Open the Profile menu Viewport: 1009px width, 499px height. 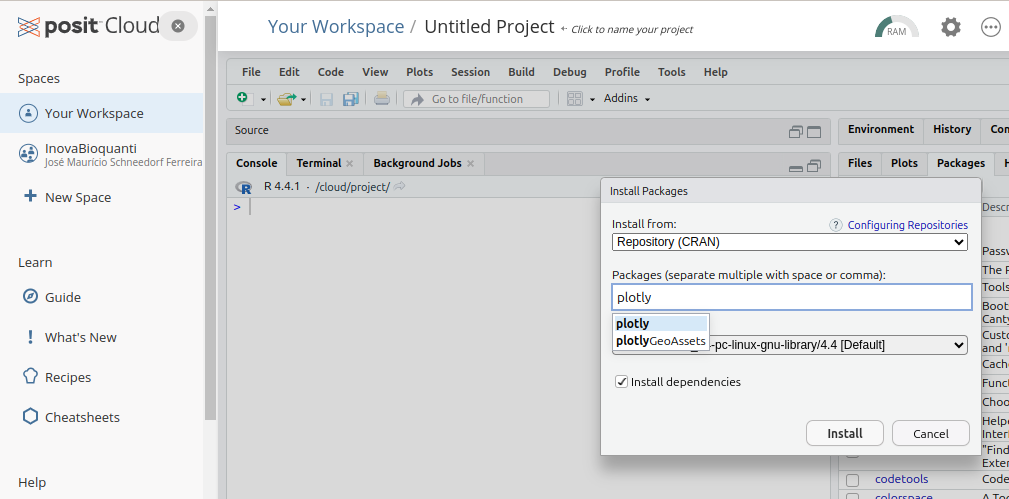[x=622, y=72]
